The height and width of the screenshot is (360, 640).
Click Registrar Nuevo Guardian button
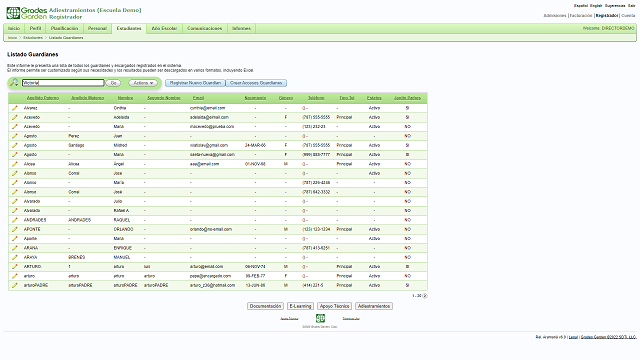(195, 83)
